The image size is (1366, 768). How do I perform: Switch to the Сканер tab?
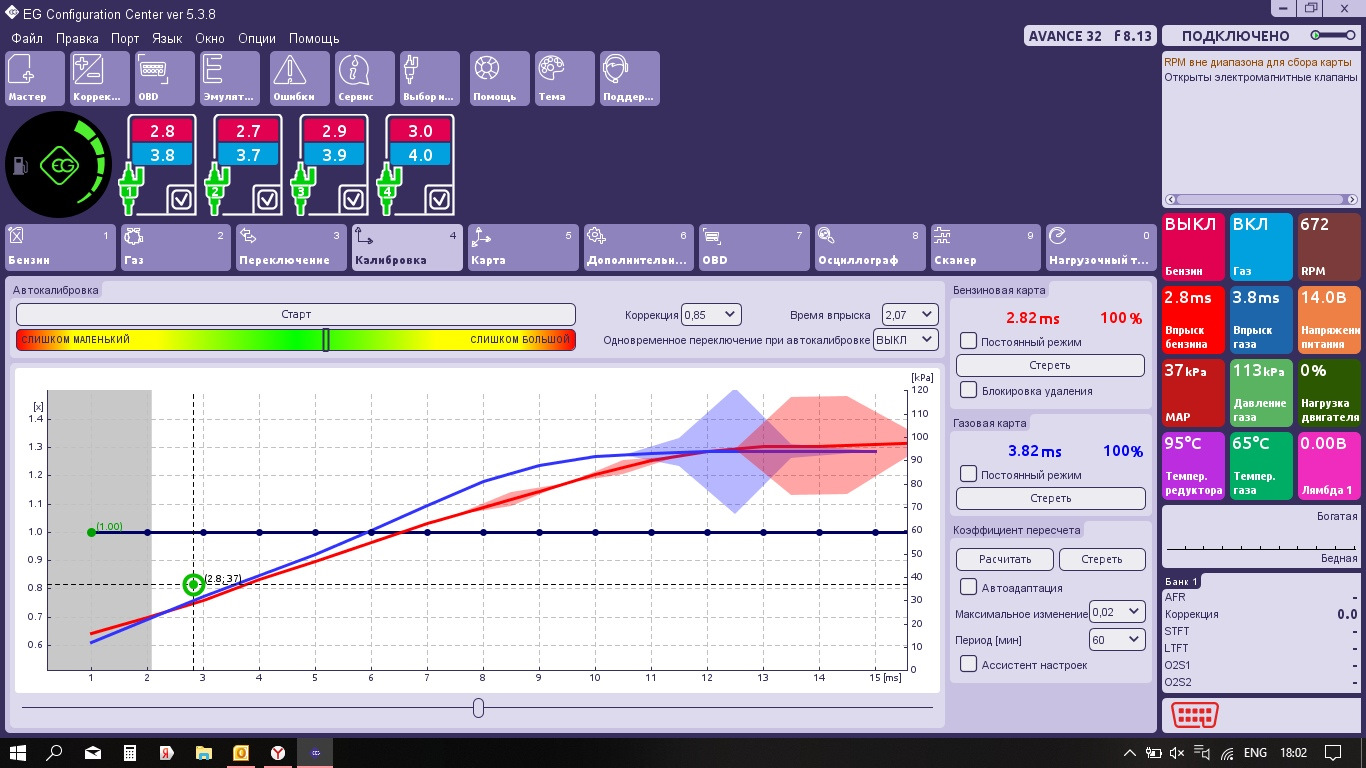click(x=985, y=247)
